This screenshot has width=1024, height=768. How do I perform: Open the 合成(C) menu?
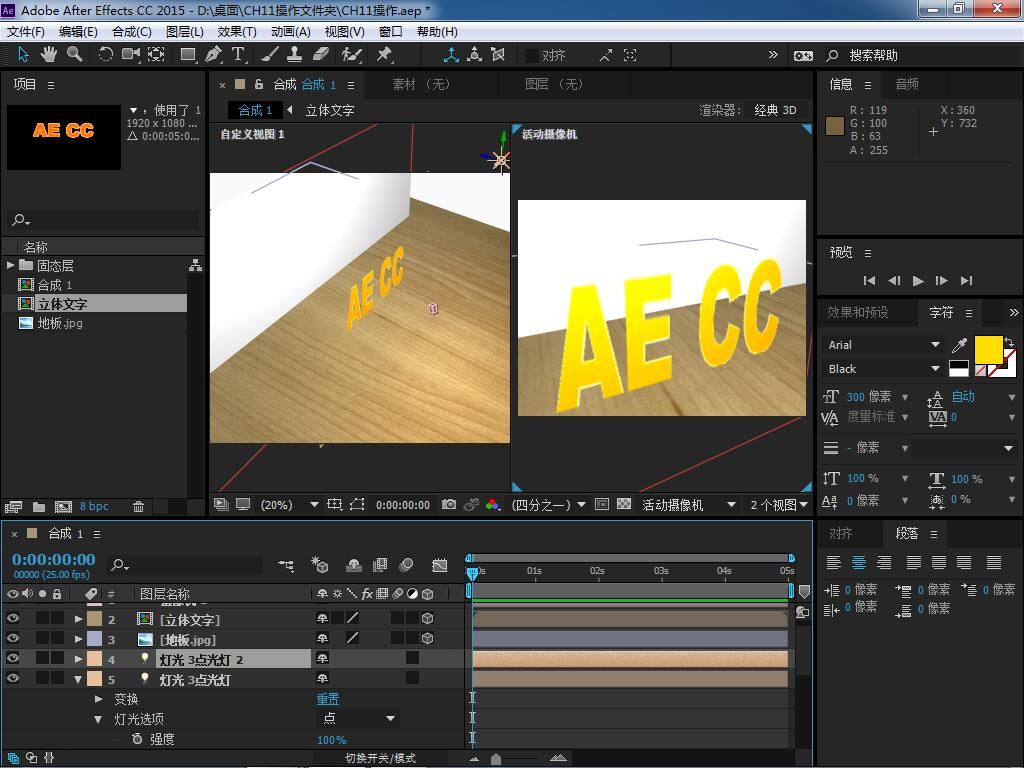tap(131, 31)
